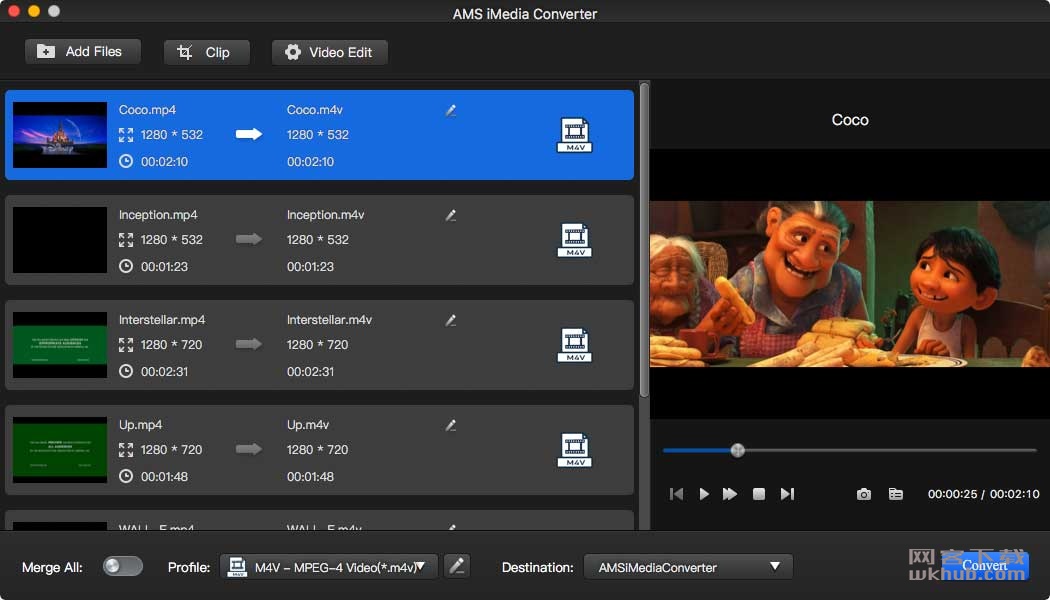Image resolution: width=1050 pixels, height=600 pixels.
Task: Click the resolution icon of Interstellar.mp4
Action: click(126, 345)
